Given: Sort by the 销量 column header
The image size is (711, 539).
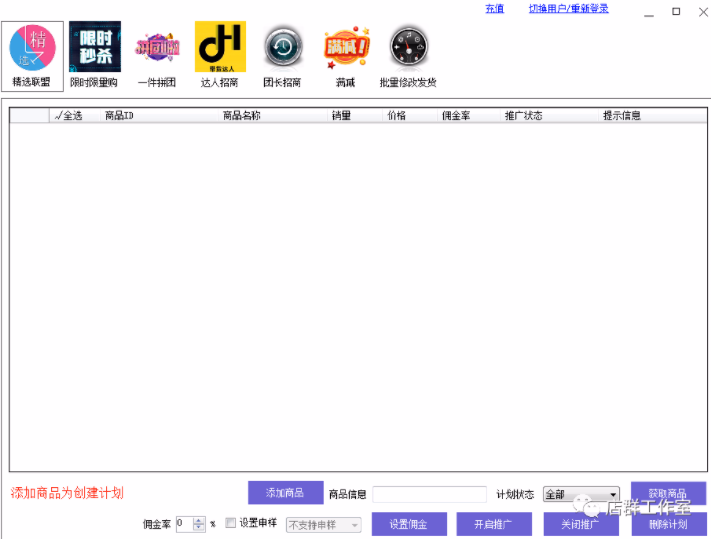Looking at the screenshot, I should (355, 116).
